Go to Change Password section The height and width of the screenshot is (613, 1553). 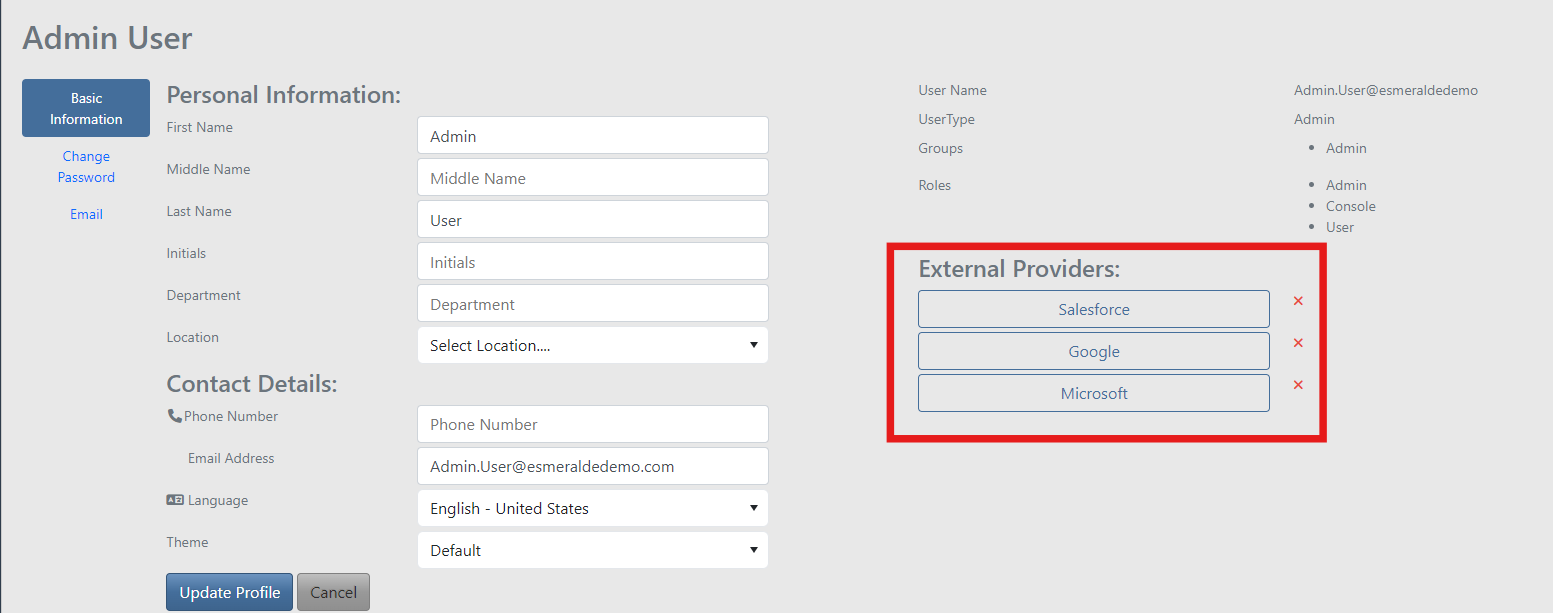click(86, 167)
